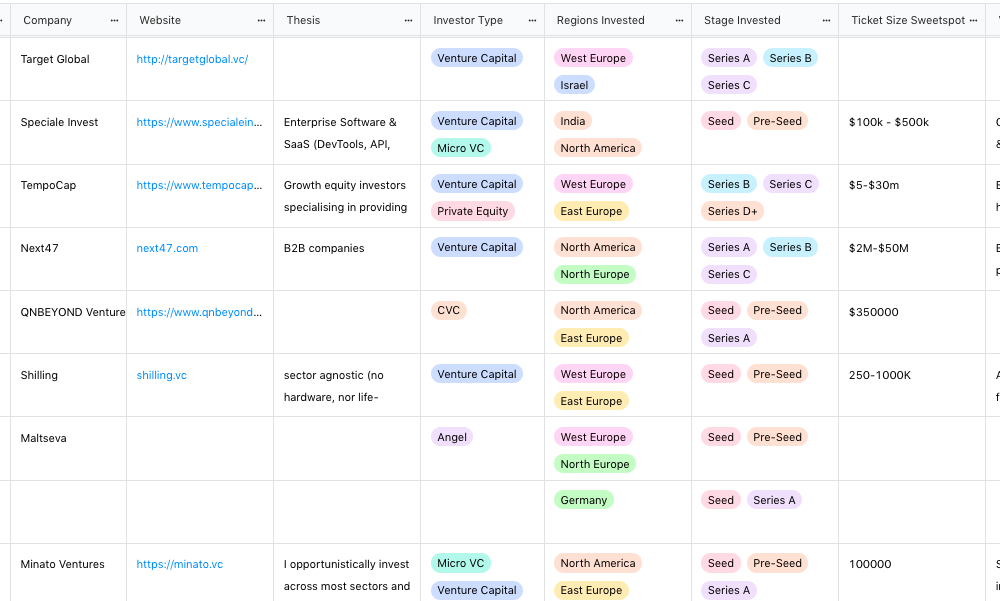The width and height of the screenshot is (1000, 601).
Task: Select the Germany region tag
Action: point(584,500)
